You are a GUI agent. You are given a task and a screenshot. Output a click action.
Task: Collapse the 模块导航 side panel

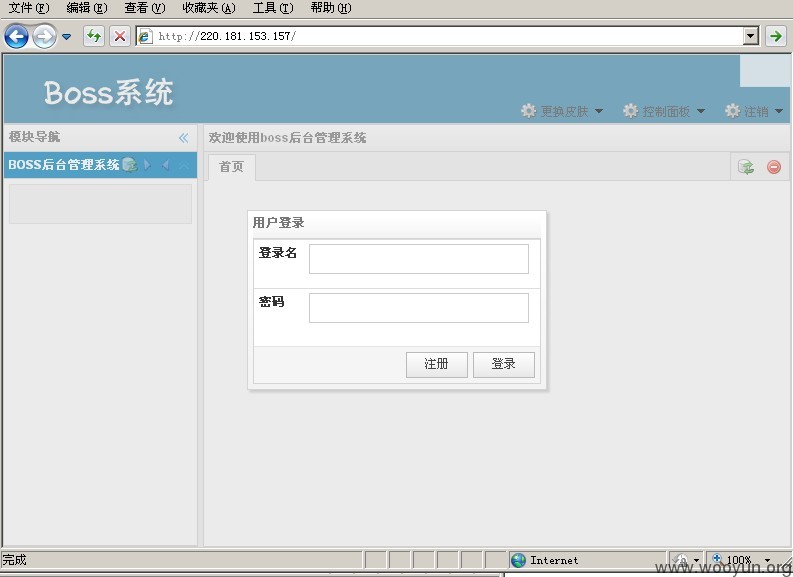pos(184,138)
